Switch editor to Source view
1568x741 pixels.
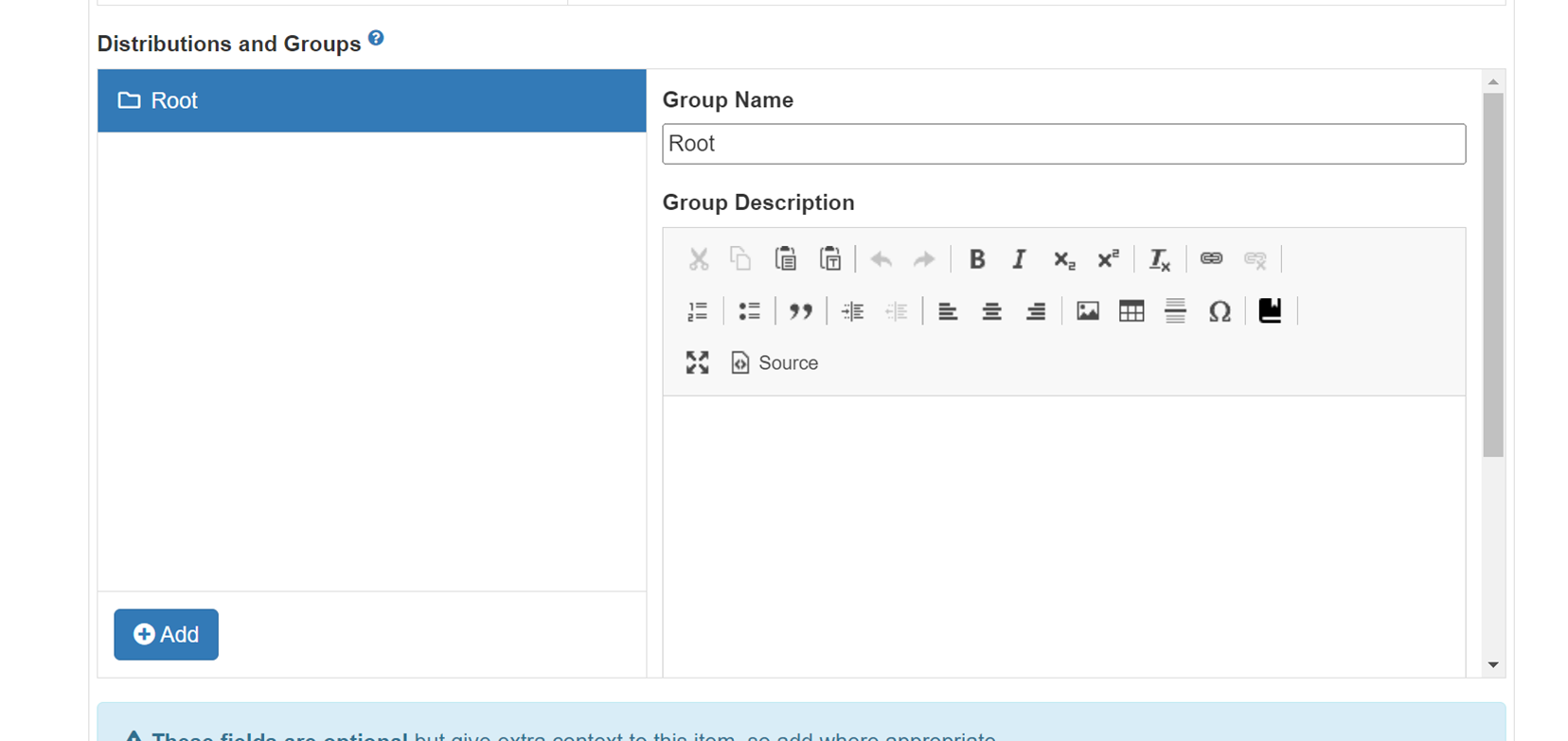click(x=775, y=362)
